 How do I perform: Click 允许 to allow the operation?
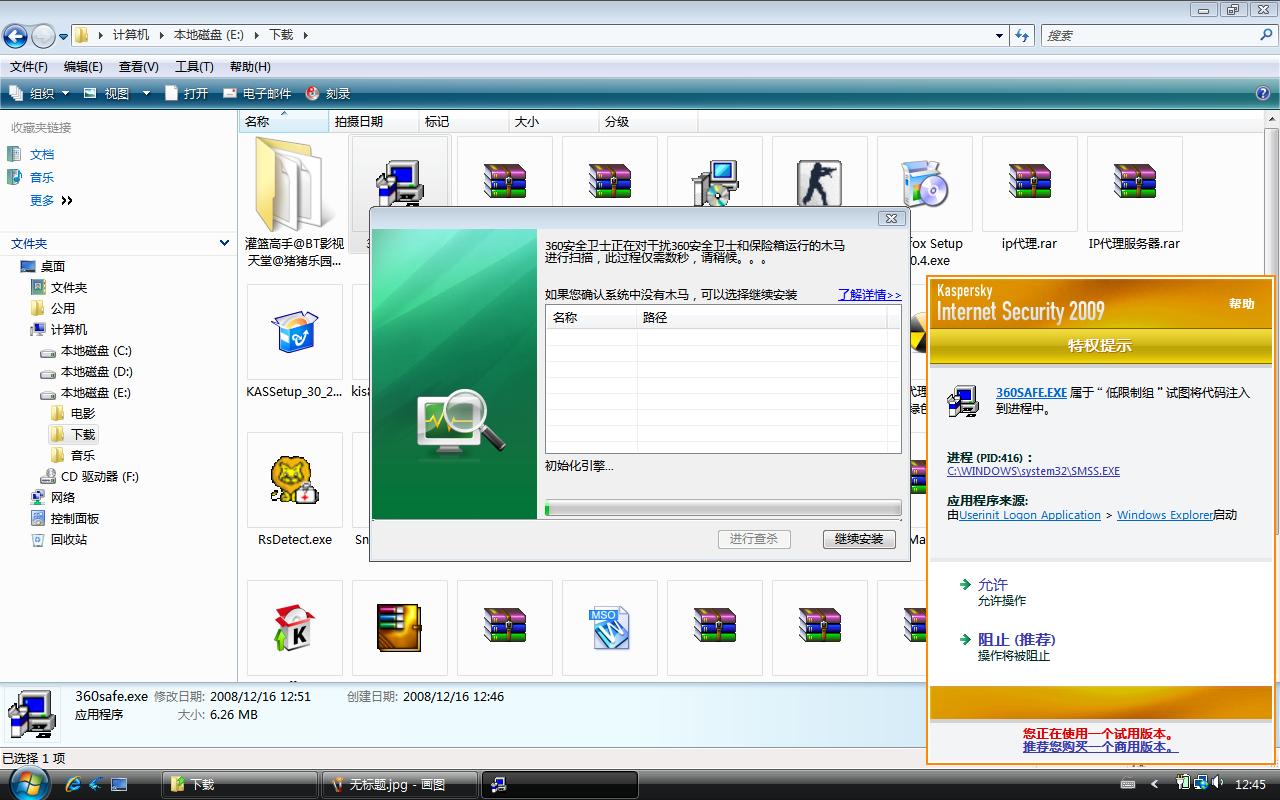click(x=993, y=584)
